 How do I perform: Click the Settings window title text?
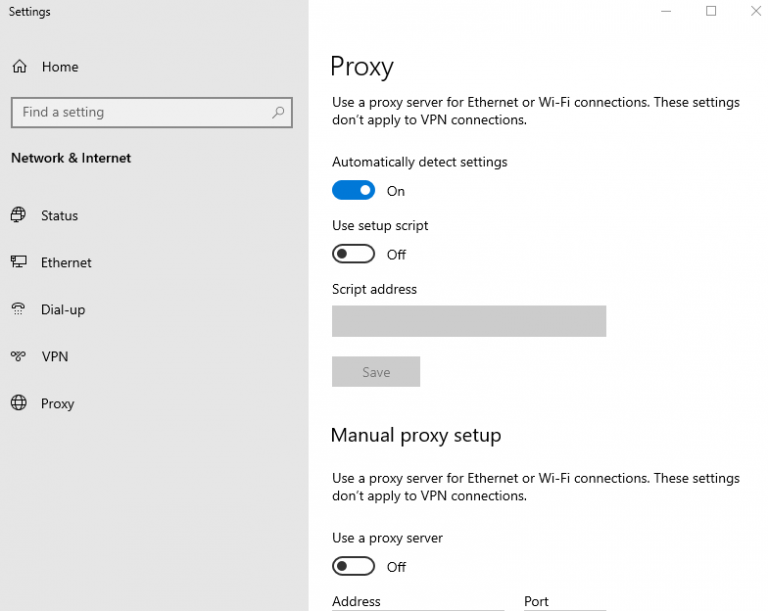(29, 12)
